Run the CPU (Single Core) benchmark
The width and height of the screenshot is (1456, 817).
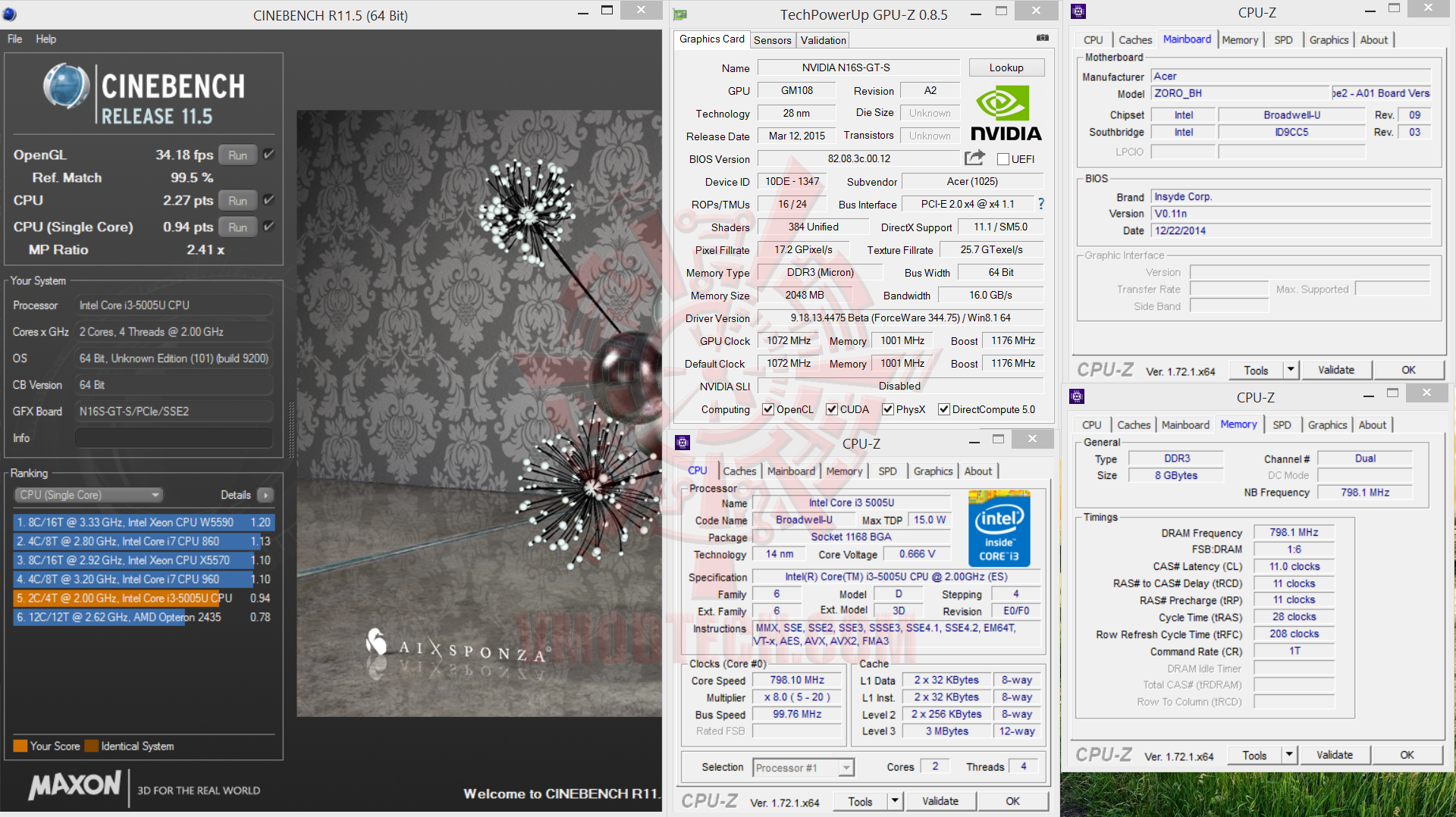[x=237, y=227]
